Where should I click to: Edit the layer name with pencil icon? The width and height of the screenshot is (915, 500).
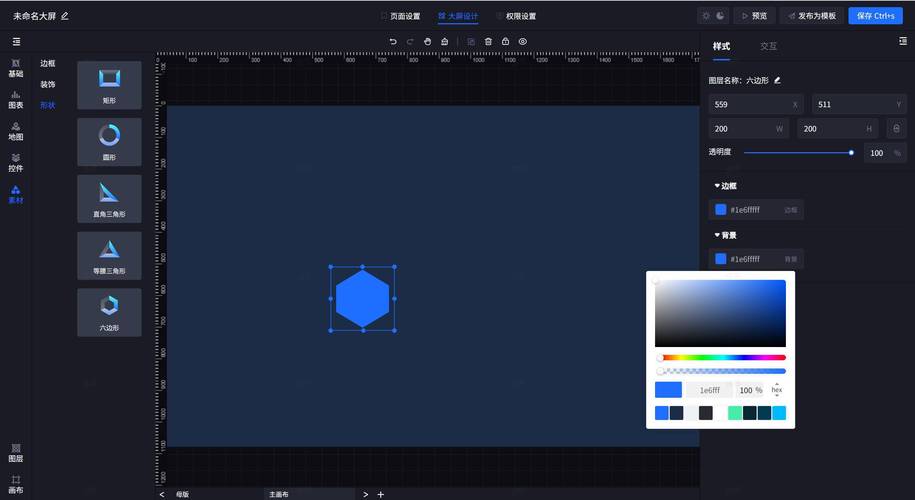[777, 80]
